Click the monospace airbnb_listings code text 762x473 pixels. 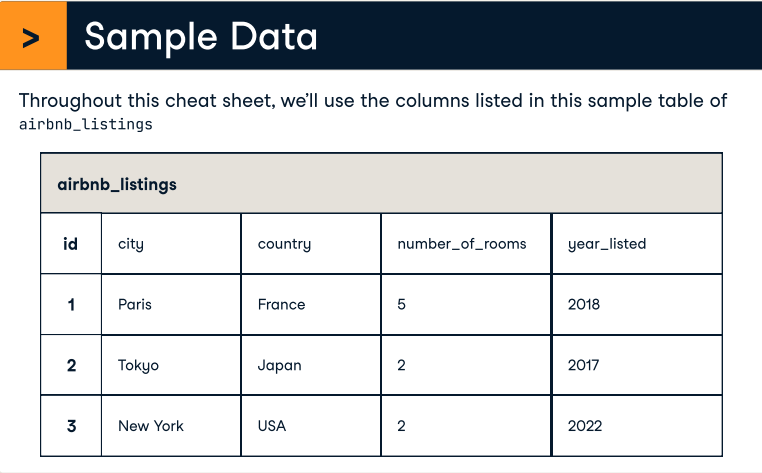click(x=86, y=125)
